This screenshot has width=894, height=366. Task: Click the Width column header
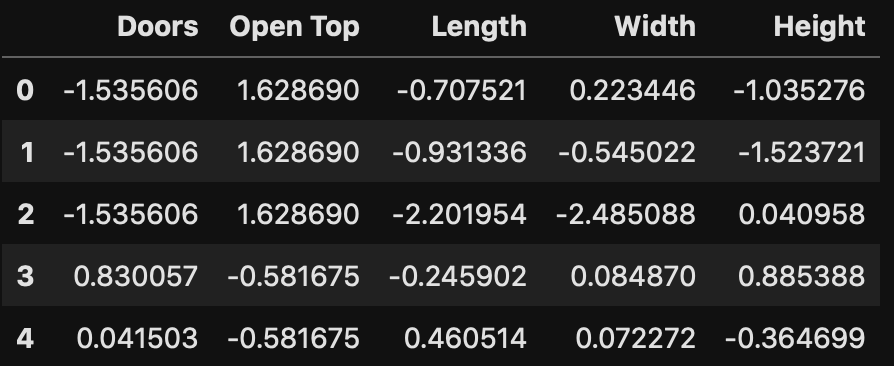tap(655, 26)
